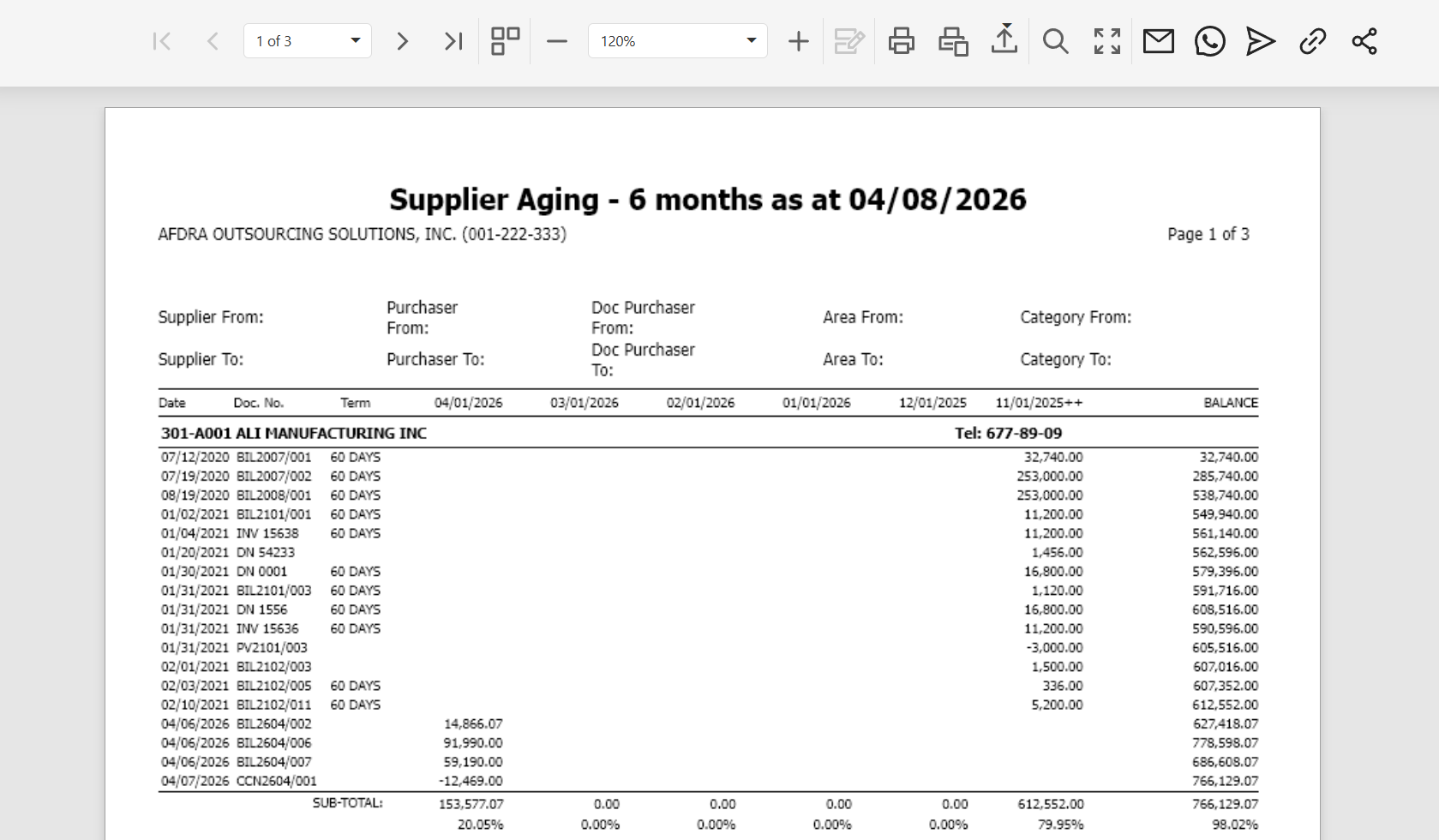The width and height of the screenshot is (1439, 840).
Task: Open the zoom level dropdown
Action: coord(752,41)
